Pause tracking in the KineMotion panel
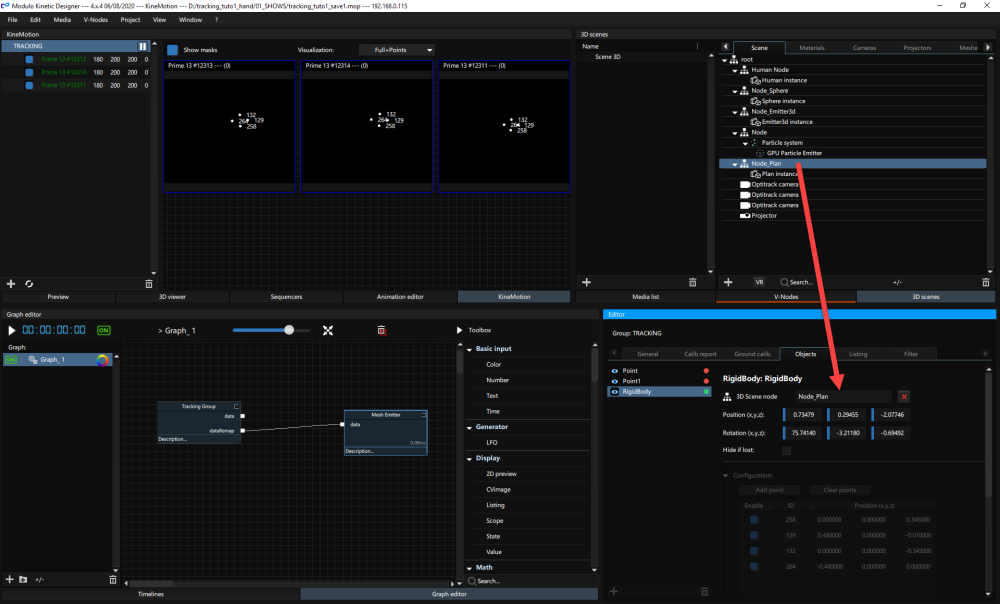The width and height of the screenshot is (1000, 604). [x=143, y=46]
